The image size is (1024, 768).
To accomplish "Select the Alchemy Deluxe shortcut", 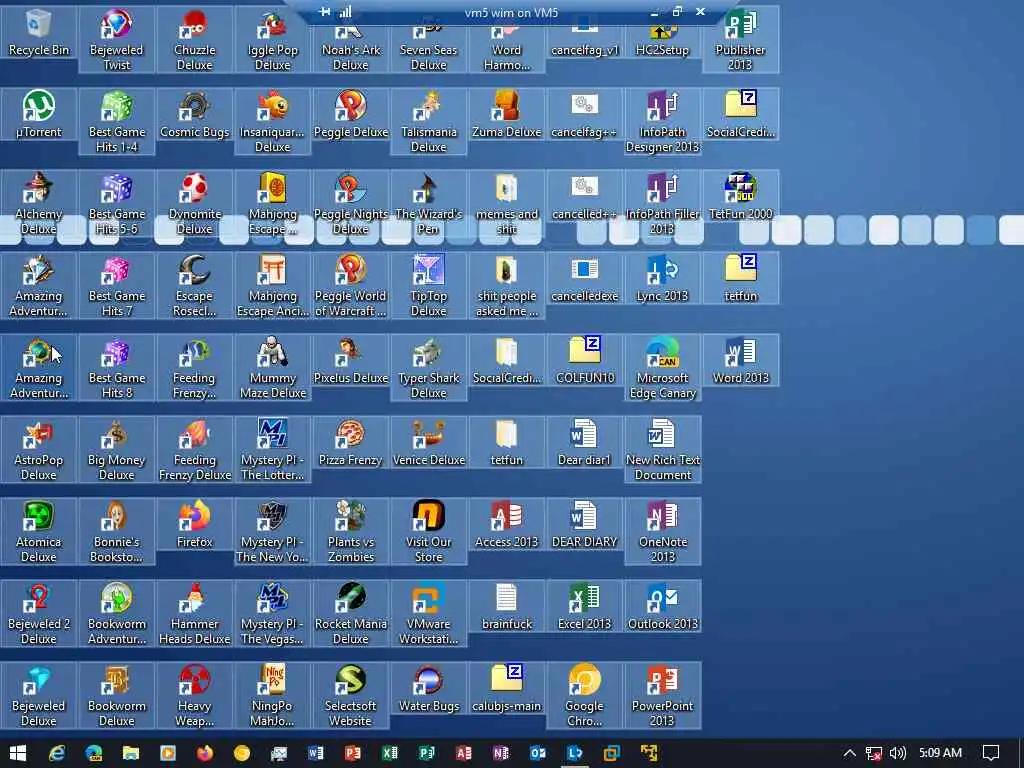I will coord(39,204).
